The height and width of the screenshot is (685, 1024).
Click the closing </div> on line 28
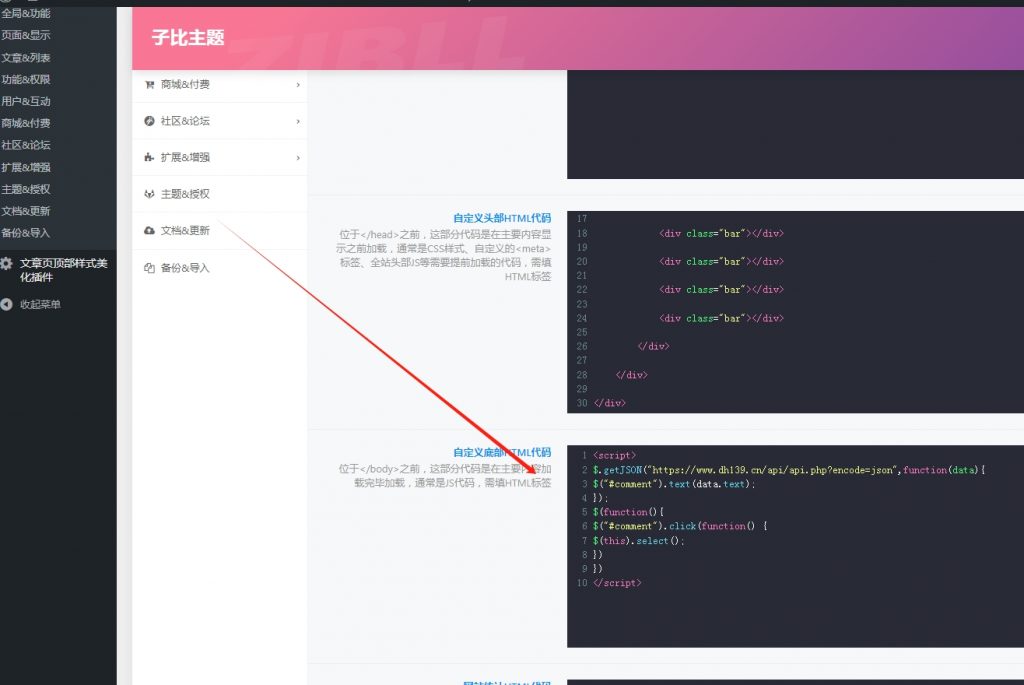click(632, 375)
